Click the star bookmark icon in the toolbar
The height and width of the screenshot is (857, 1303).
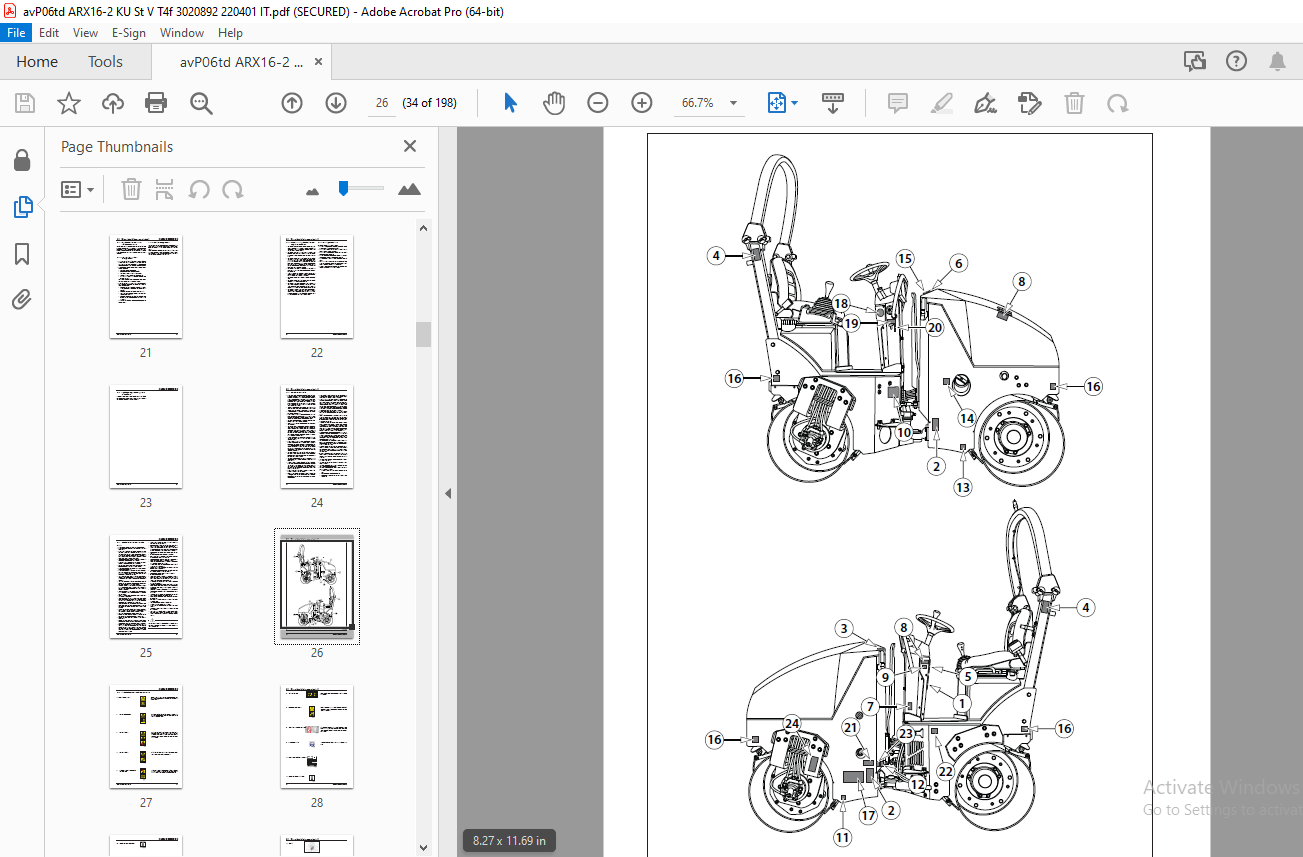click(69, 103)
